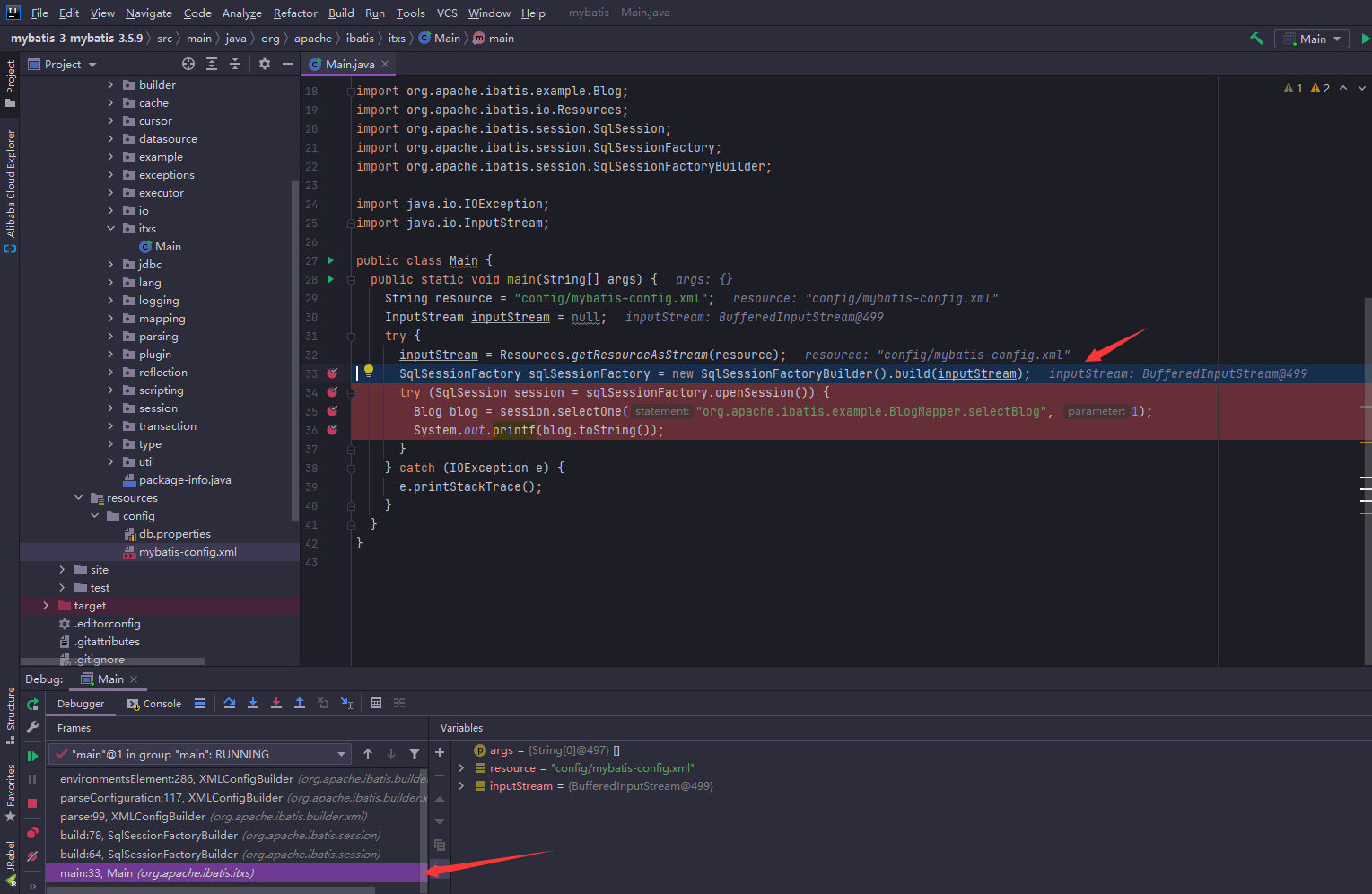Click run gutter icon at line 27
1372x894 pixels.
pyautogui.click(x=330, y=260)
